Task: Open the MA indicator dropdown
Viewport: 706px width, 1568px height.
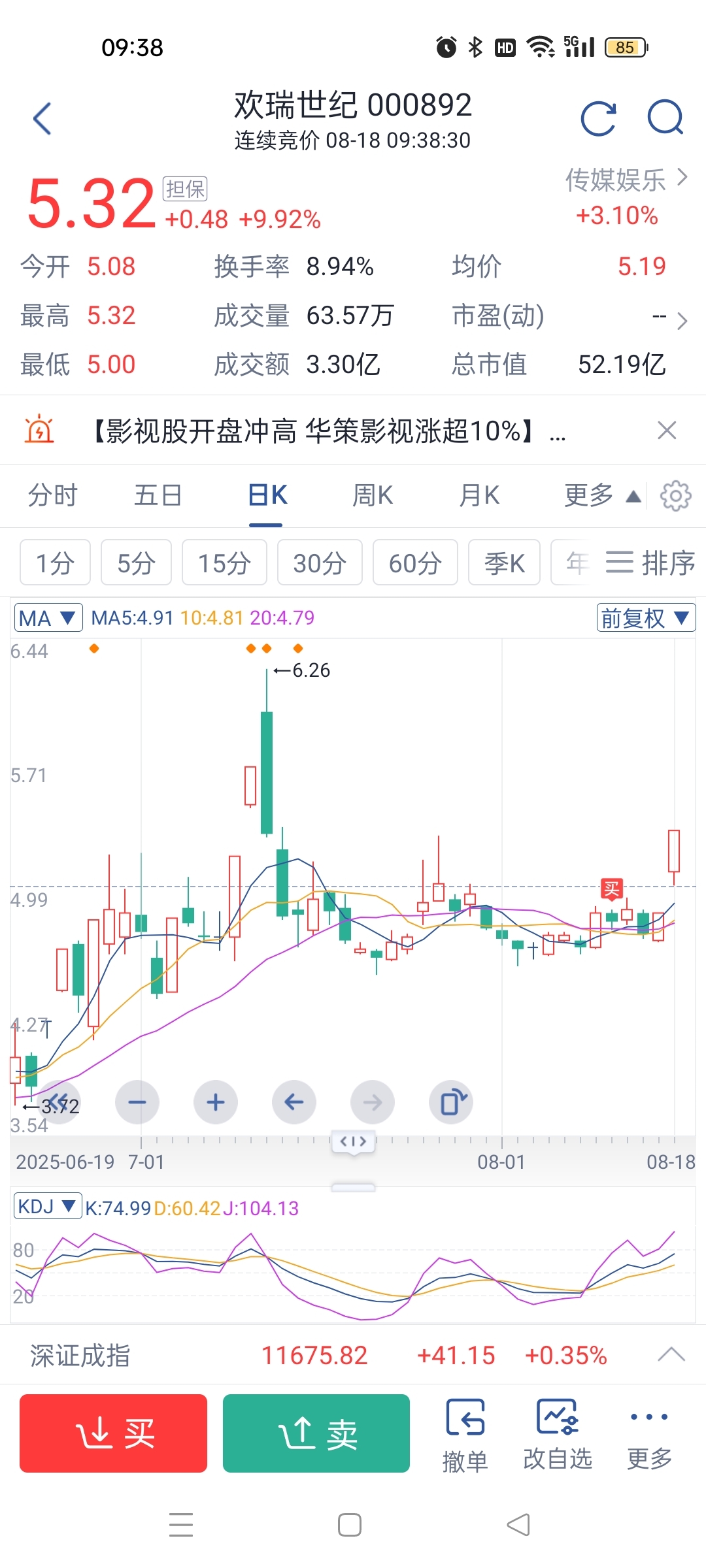Action: point(48,617)
